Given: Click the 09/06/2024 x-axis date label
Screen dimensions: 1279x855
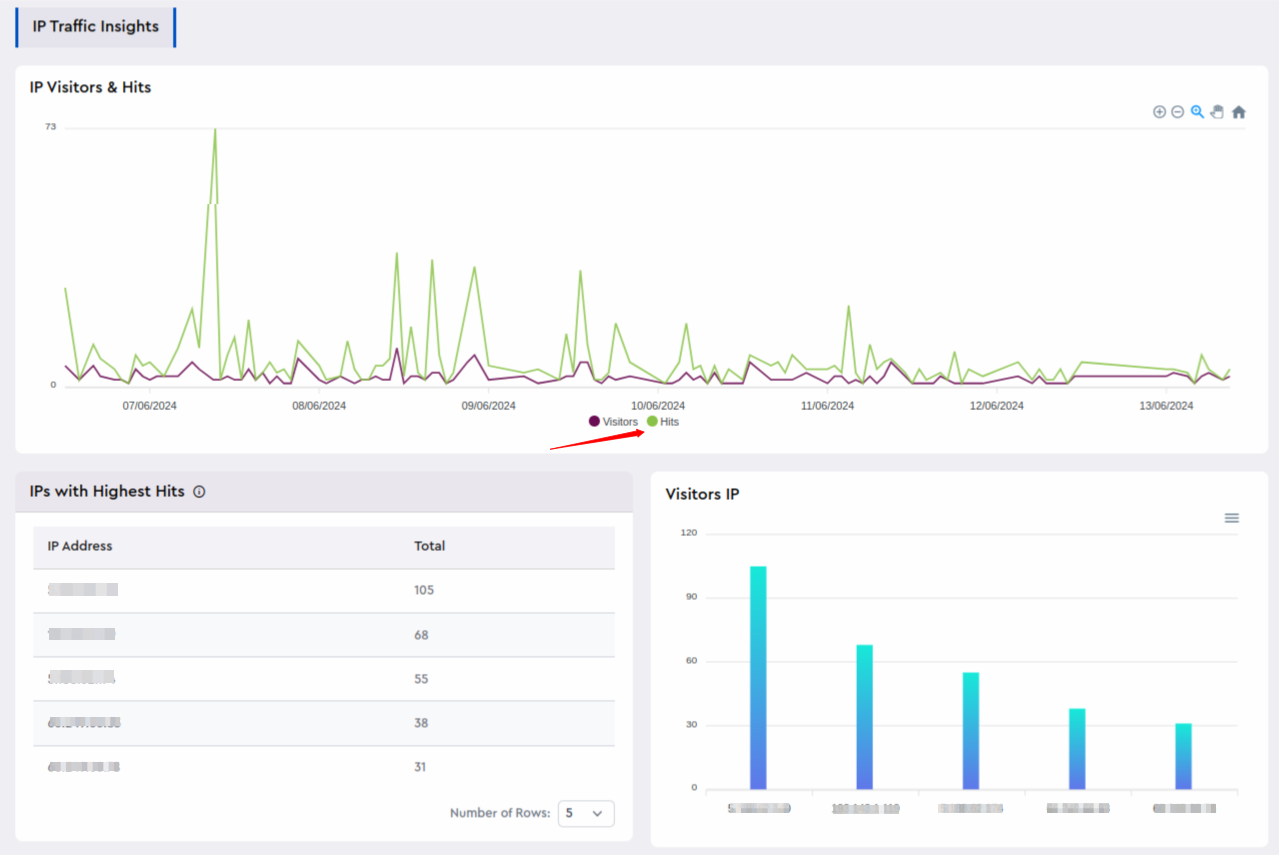Looking at the screenshot, I should tap(489, 406).
